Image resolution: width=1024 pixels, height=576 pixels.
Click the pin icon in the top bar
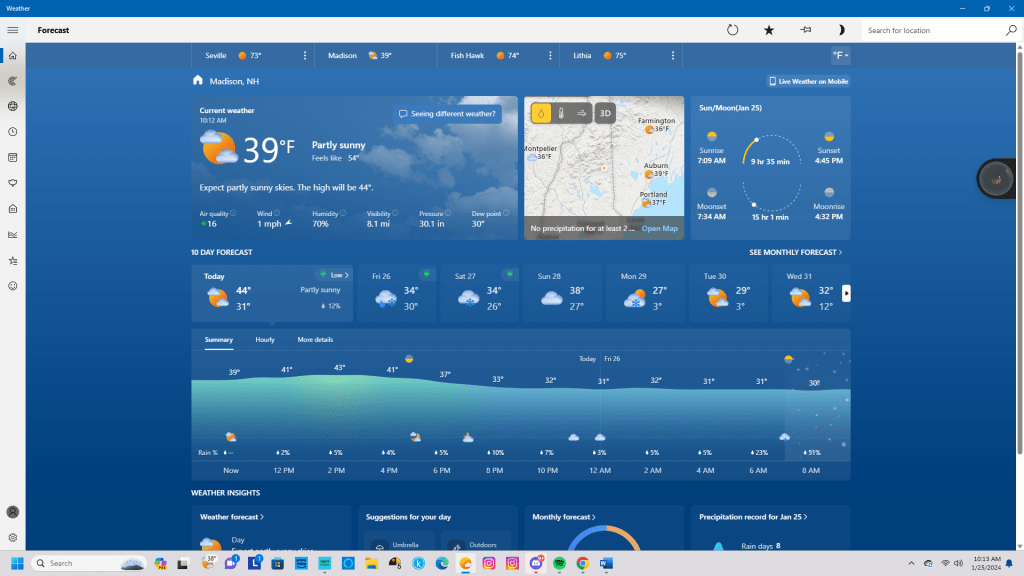click(x=806, y=30)
